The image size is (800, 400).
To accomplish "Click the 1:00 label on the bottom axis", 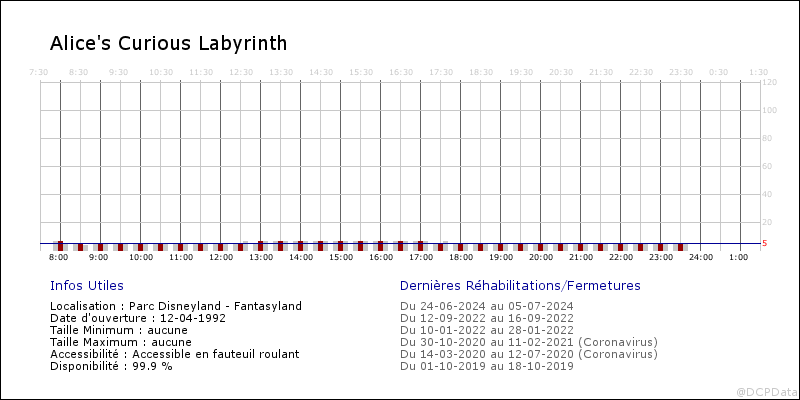I will [739, 258].
